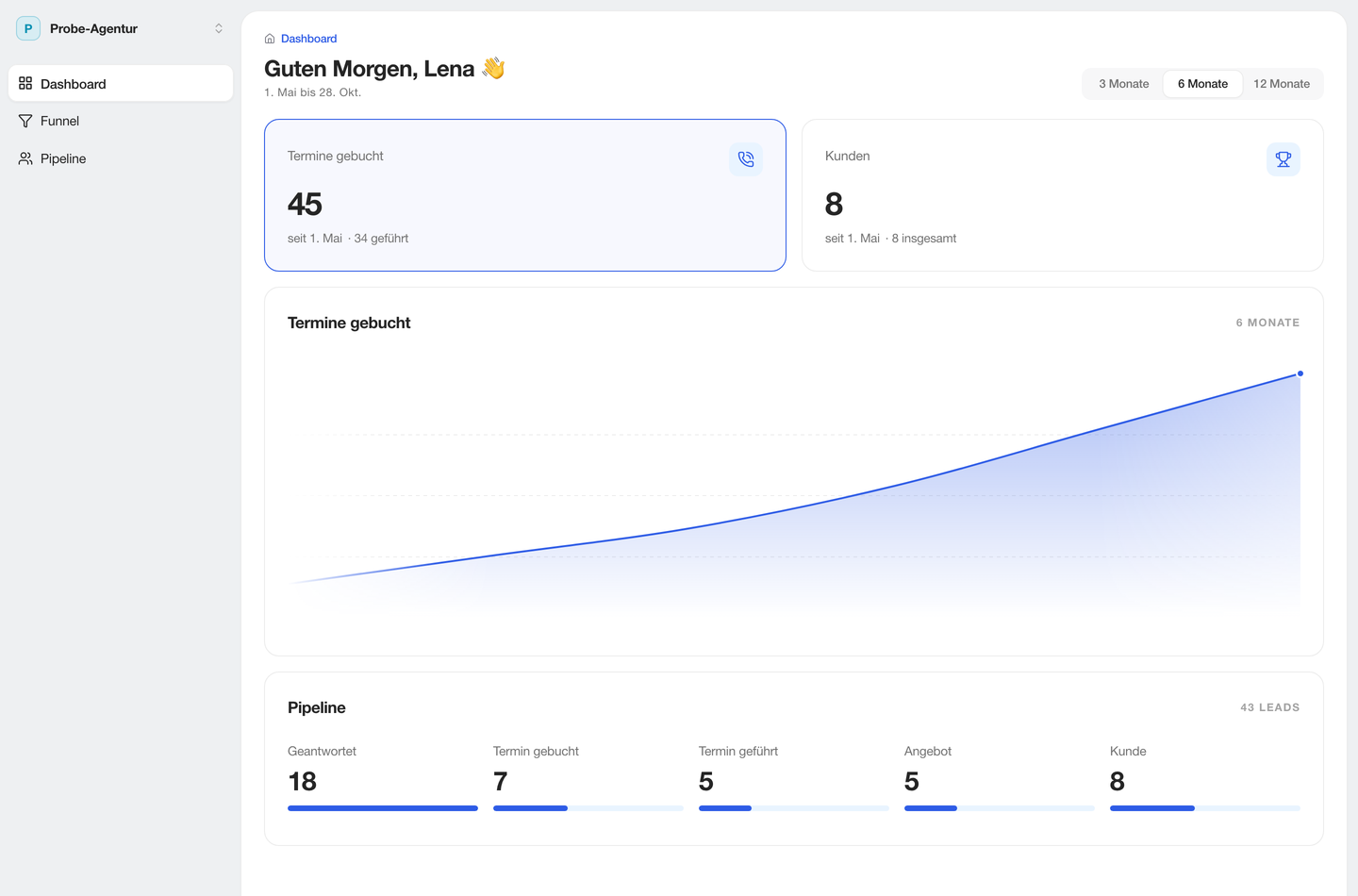Click the Angebot stage label

click(928, 752)
